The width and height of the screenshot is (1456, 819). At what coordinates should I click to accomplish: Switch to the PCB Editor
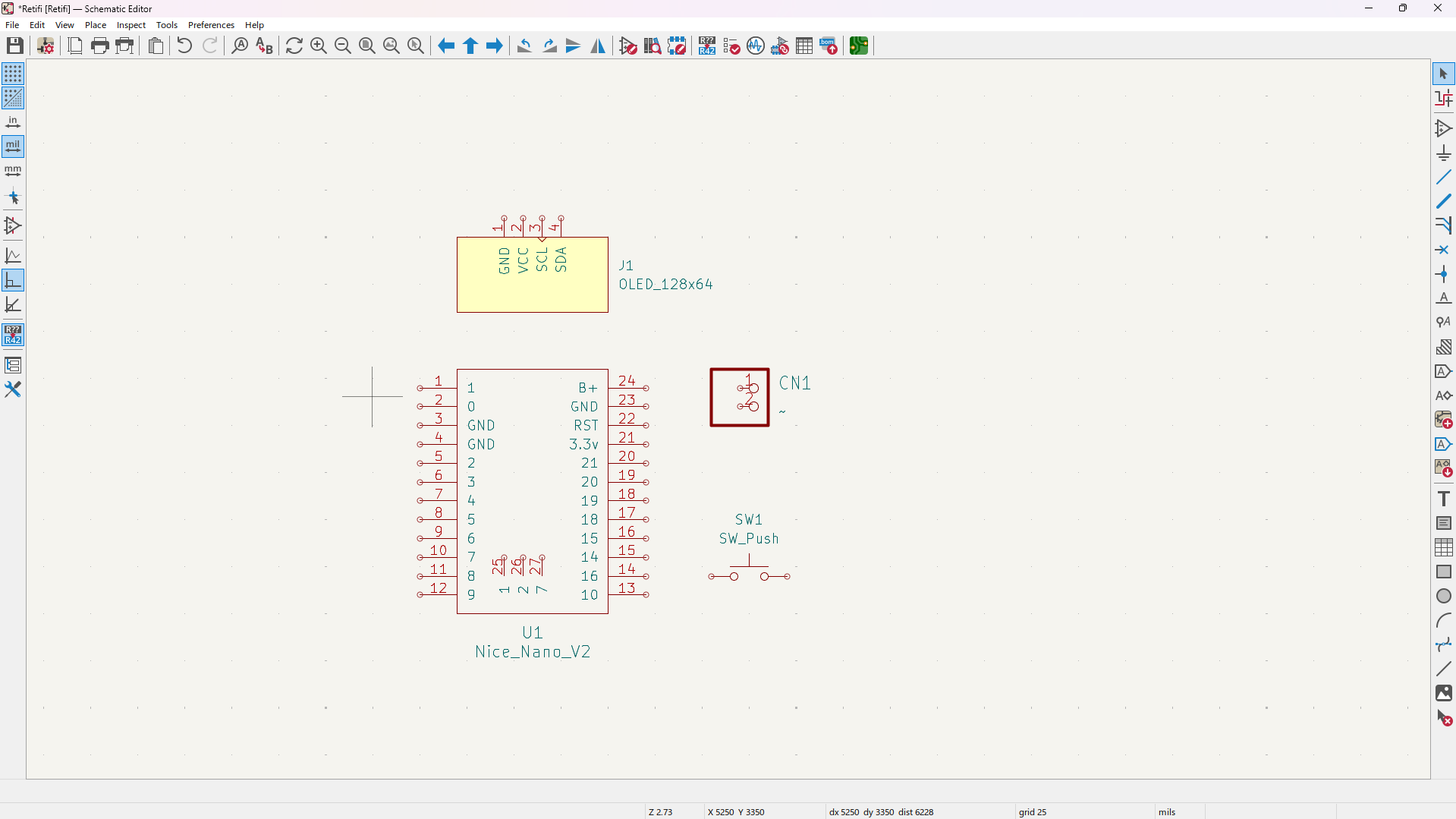pyautogui.click(x=858, y=46)
